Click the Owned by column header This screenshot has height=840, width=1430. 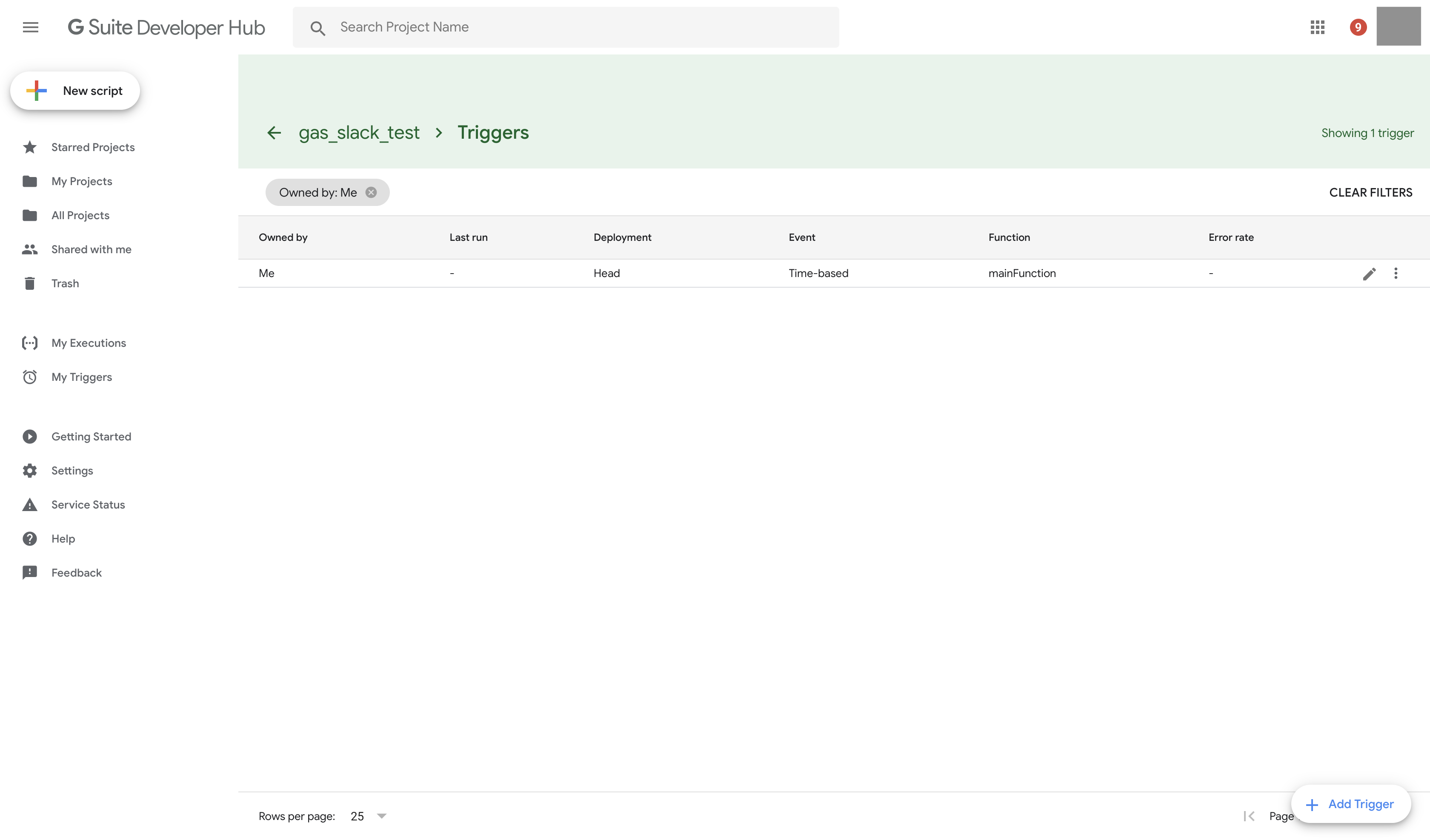[283, 237]
